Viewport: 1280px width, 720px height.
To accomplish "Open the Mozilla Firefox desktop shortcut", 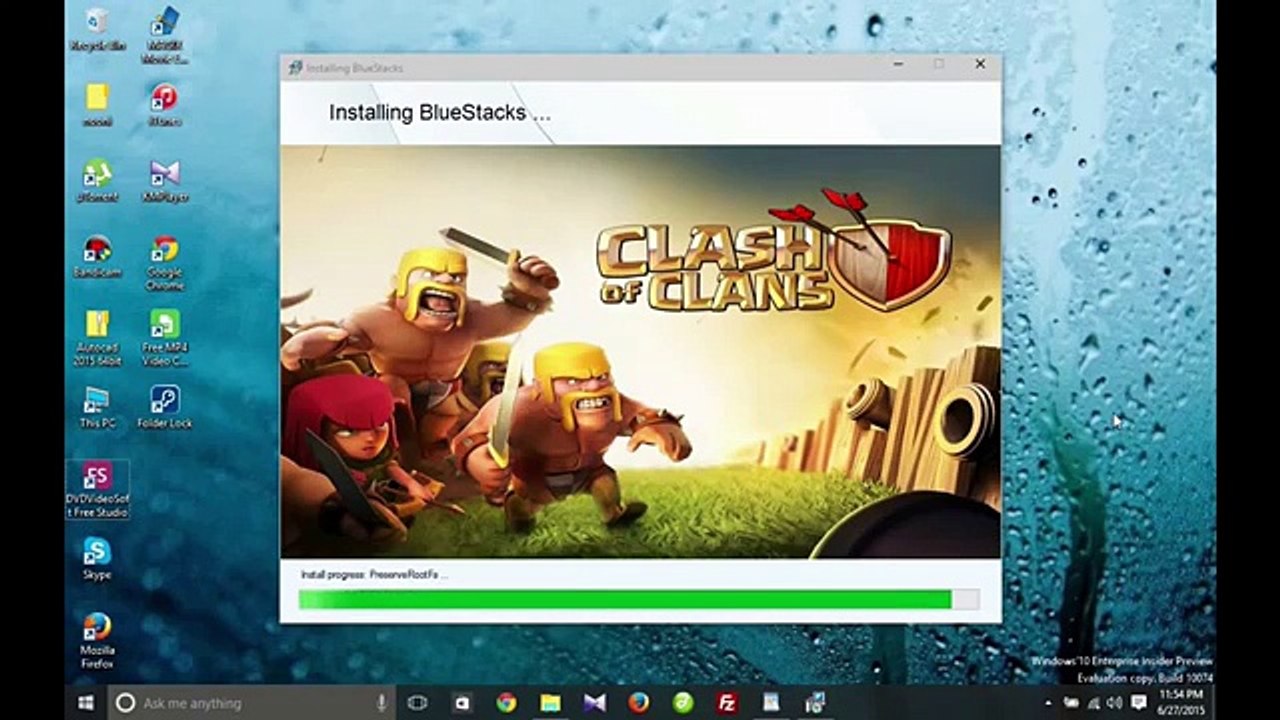I will (97, 640).
